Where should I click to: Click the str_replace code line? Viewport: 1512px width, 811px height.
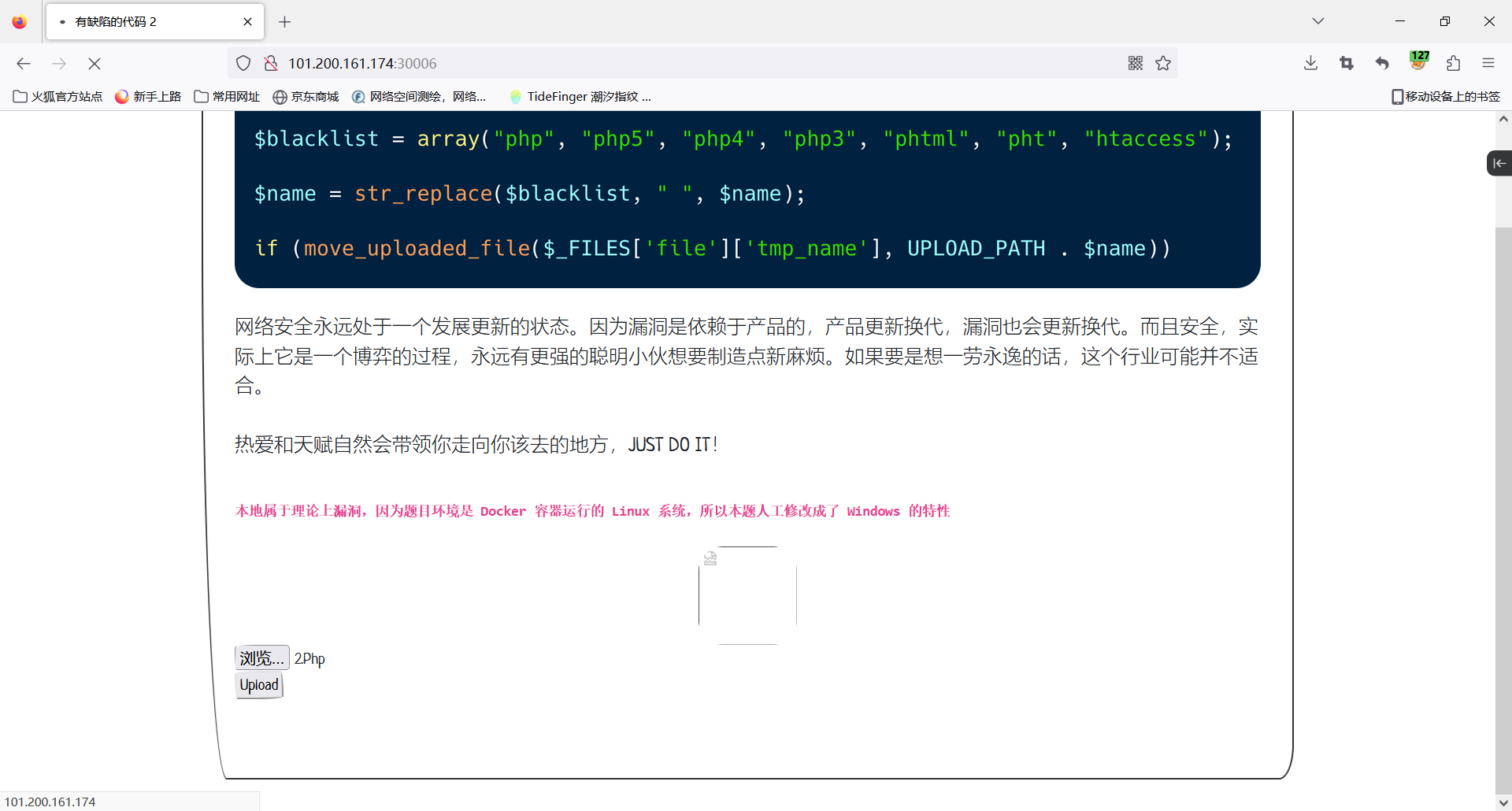[x=529, y=194]
